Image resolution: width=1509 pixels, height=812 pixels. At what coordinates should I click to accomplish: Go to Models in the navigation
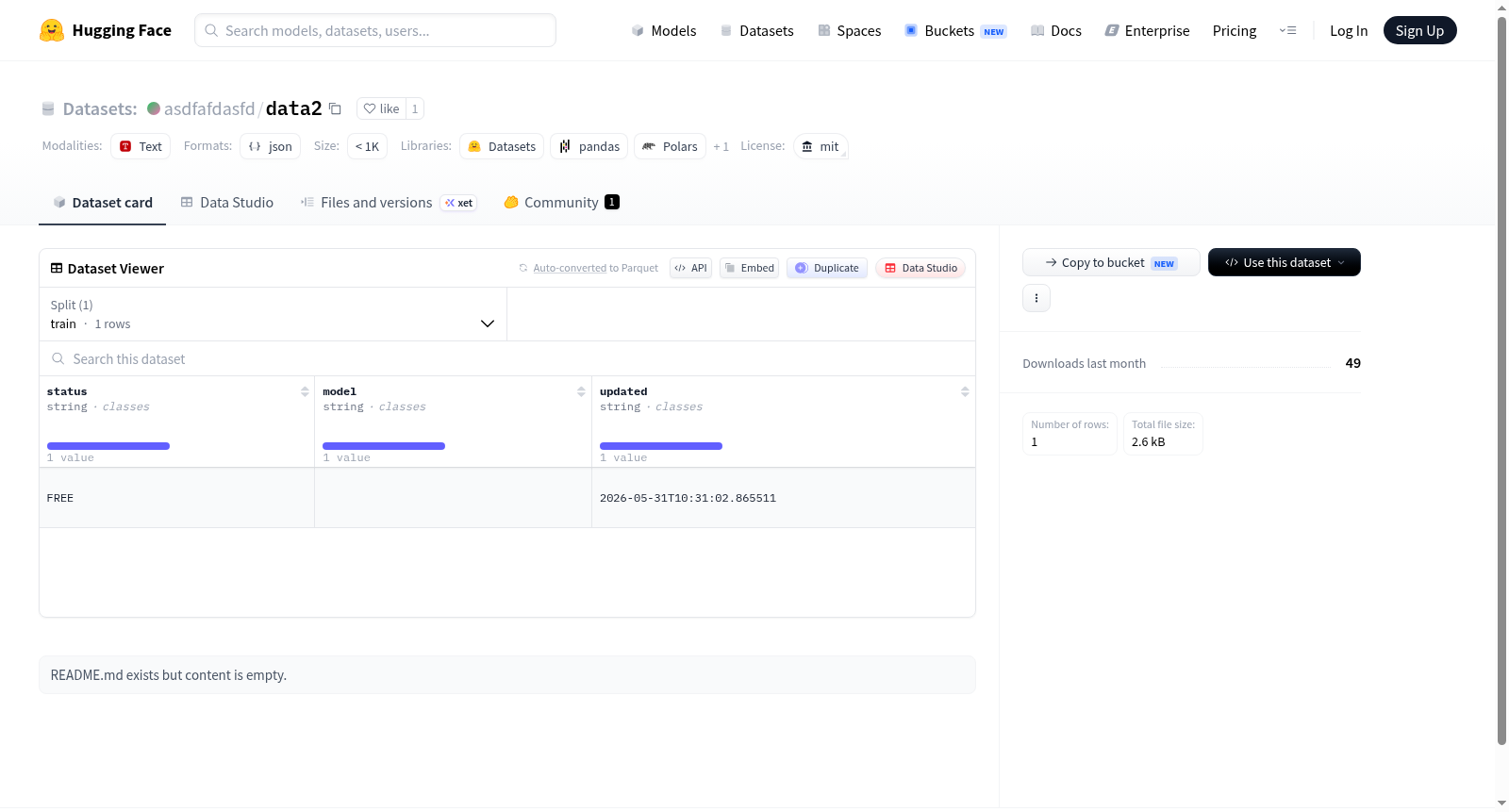[664, 31]
